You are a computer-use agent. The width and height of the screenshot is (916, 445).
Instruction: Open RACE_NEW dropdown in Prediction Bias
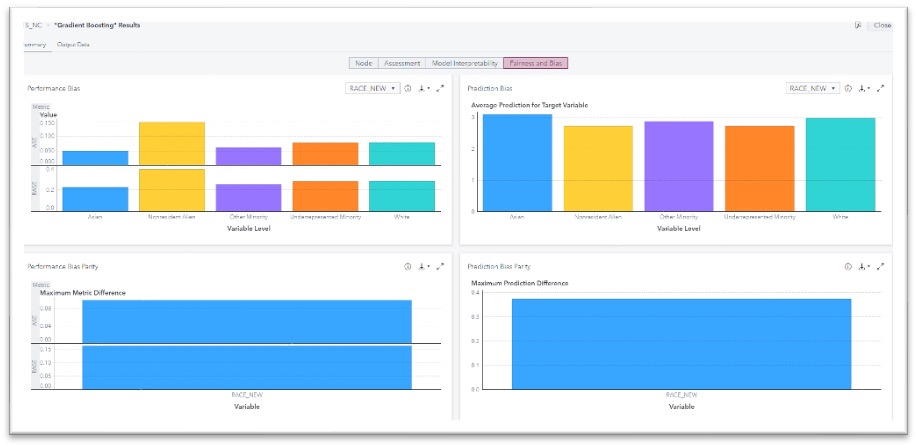point(813,88)
